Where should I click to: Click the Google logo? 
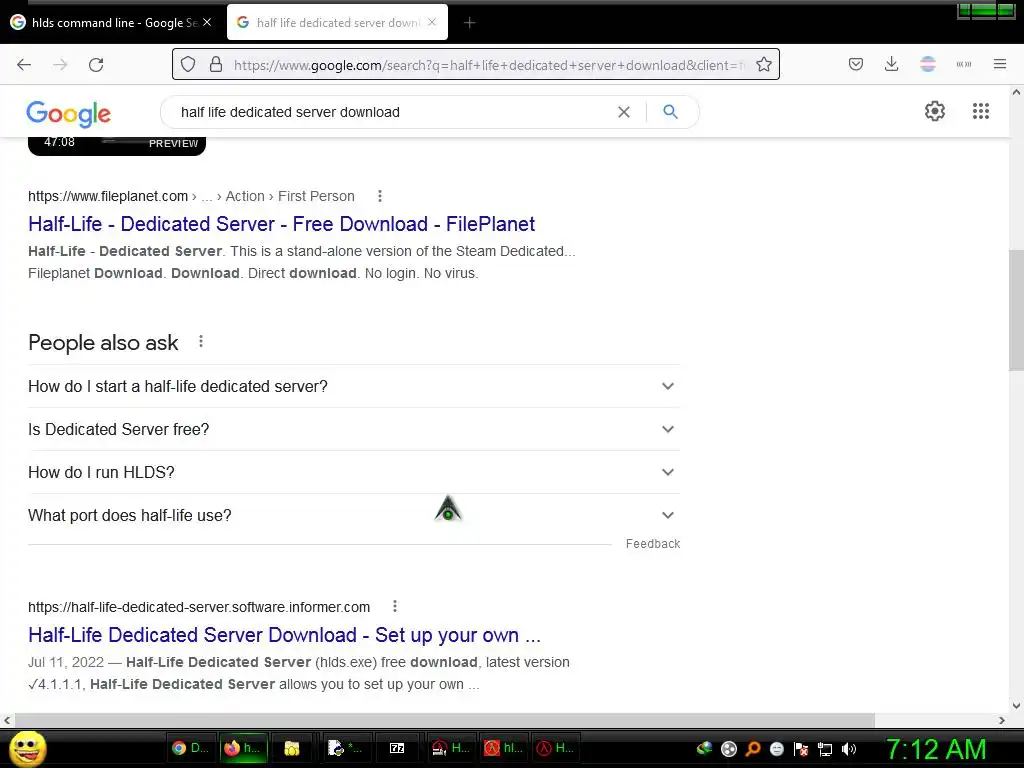click(69, 114)
